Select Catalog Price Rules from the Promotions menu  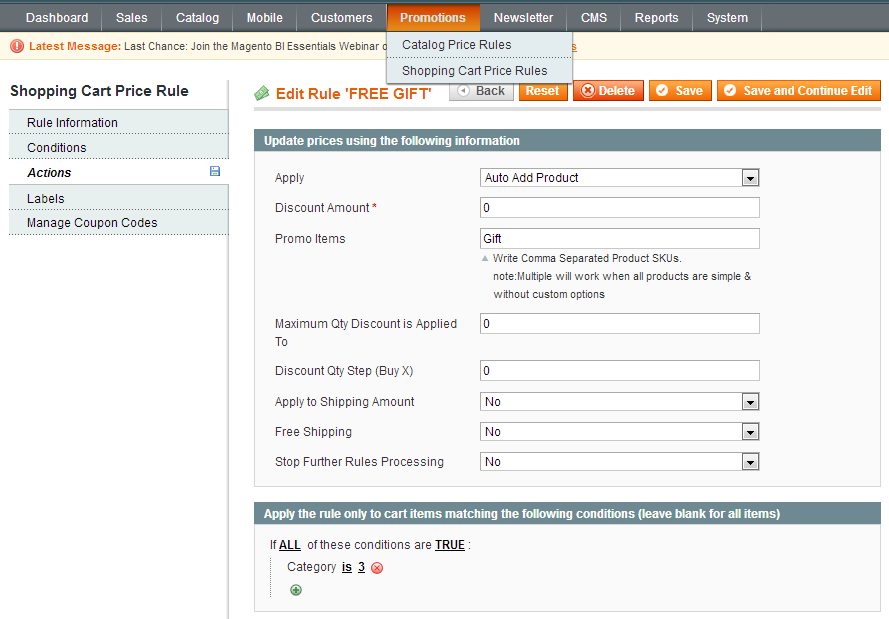pyautogui.click(x=456, y=45)
